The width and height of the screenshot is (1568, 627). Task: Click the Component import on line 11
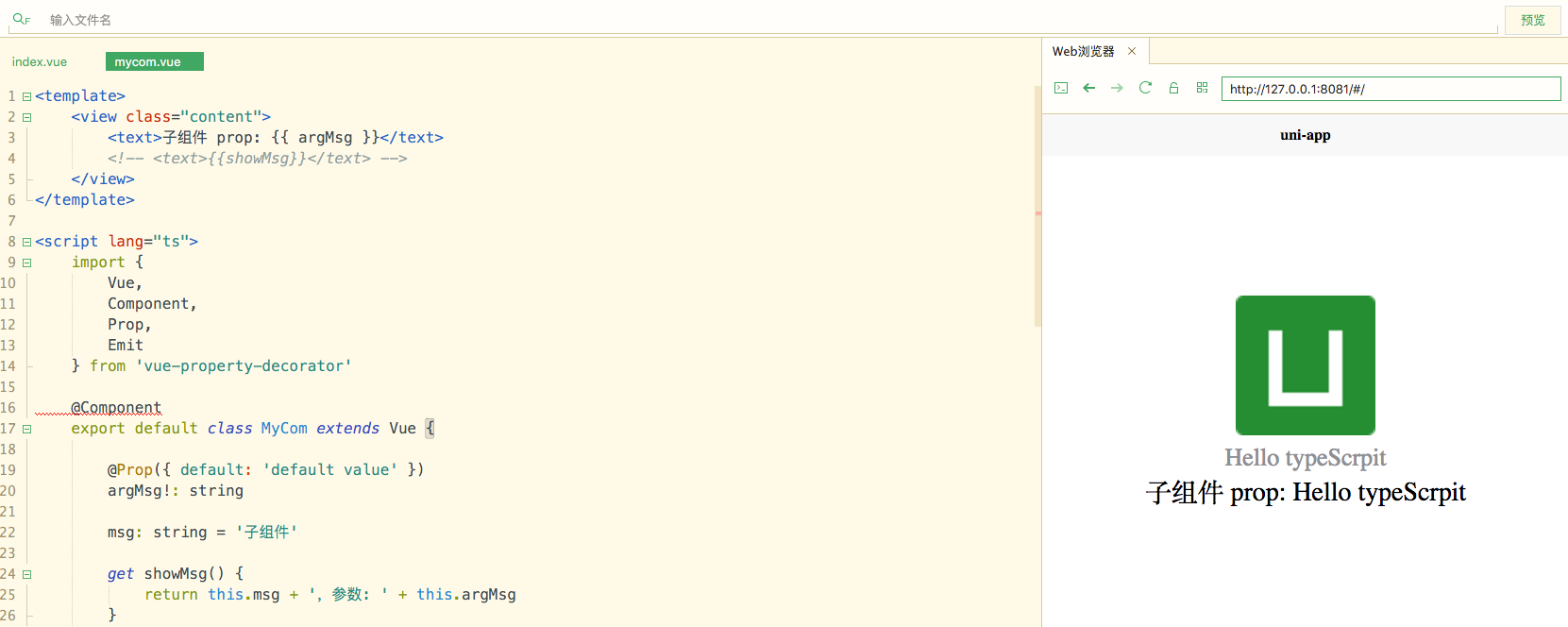(x=152, y=303)
